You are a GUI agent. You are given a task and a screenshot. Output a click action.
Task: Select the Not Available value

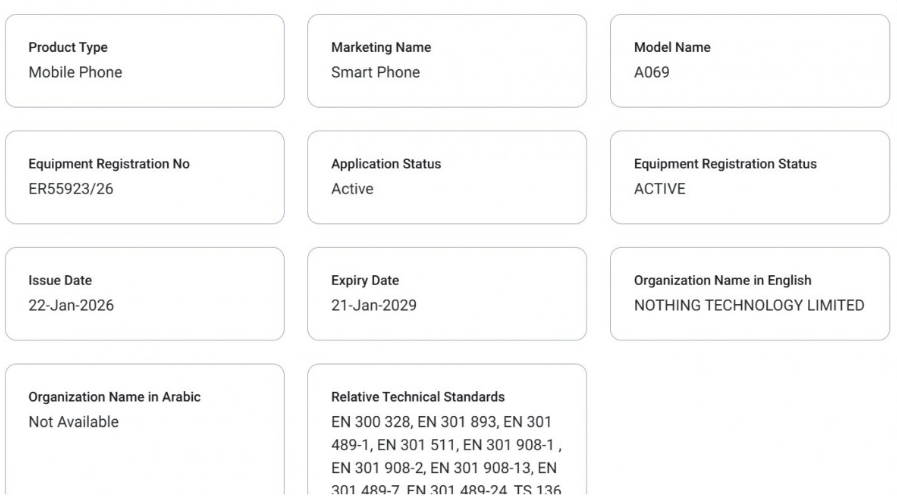pyautogui.click(x=73, y=422)
